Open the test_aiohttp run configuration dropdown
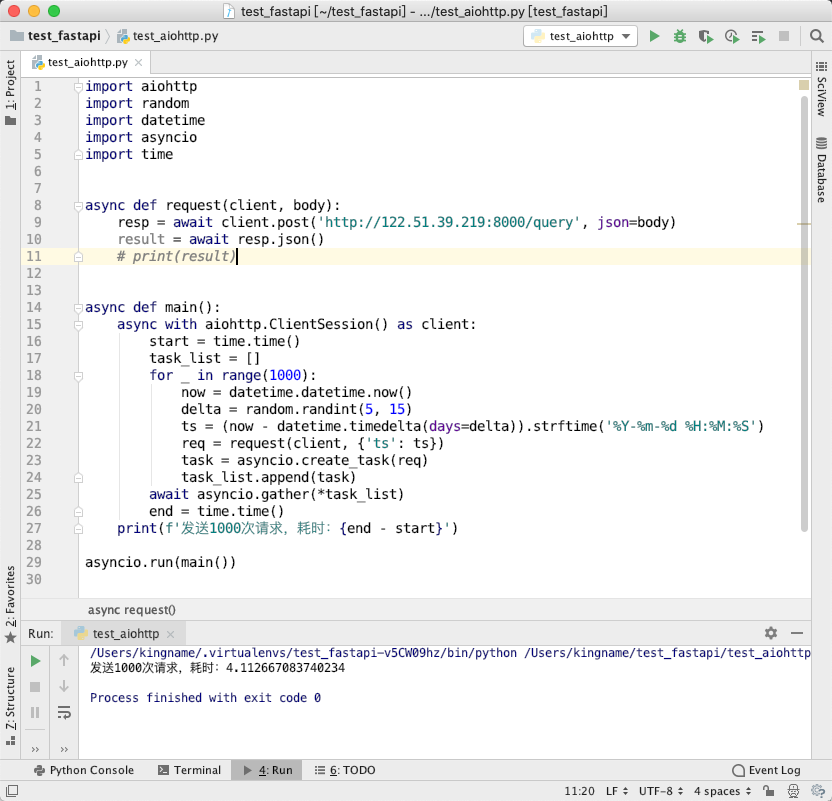The image size is (832, 801). 580,36
